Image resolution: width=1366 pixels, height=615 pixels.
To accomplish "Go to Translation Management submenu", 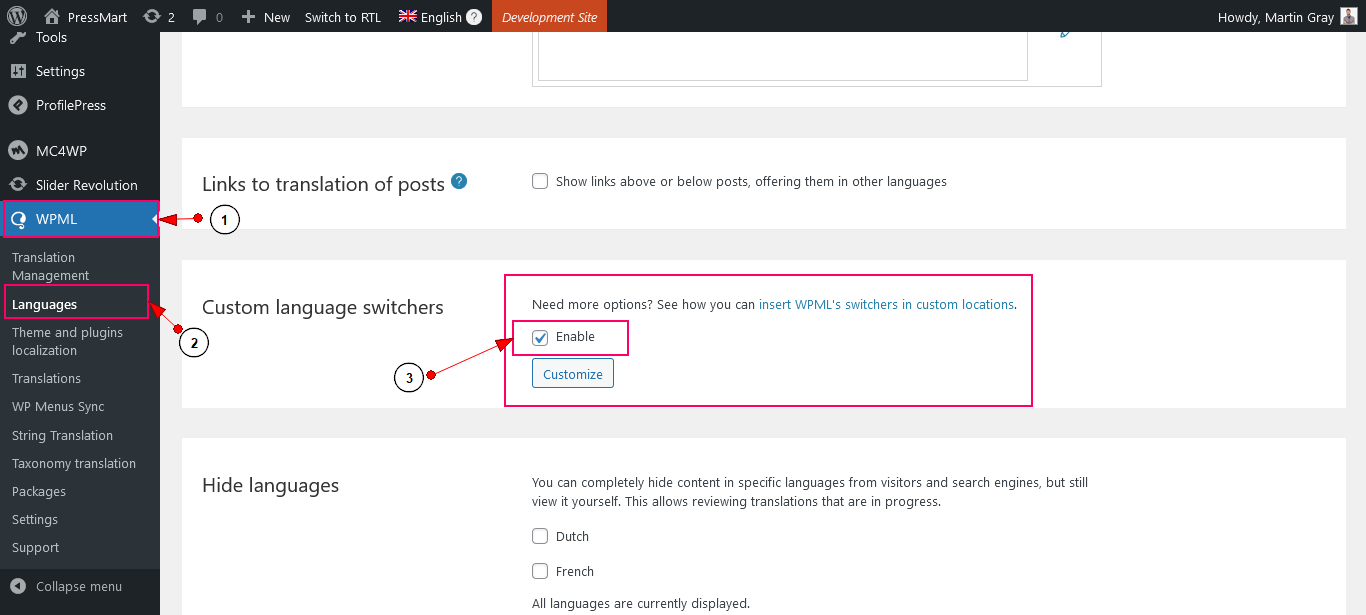I will [x=50, y=266].
